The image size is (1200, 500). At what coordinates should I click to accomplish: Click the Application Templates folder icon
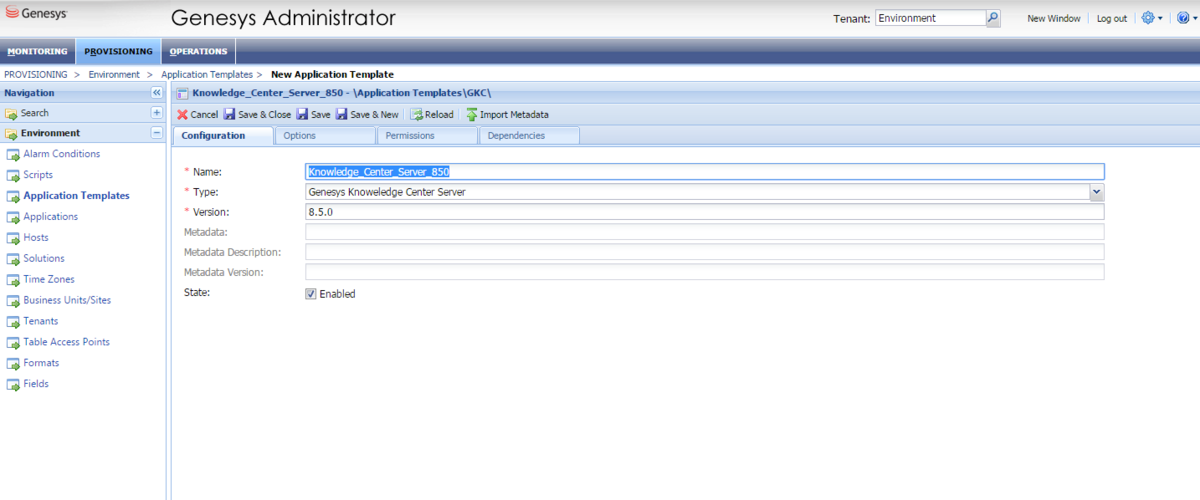coord(13,196)
